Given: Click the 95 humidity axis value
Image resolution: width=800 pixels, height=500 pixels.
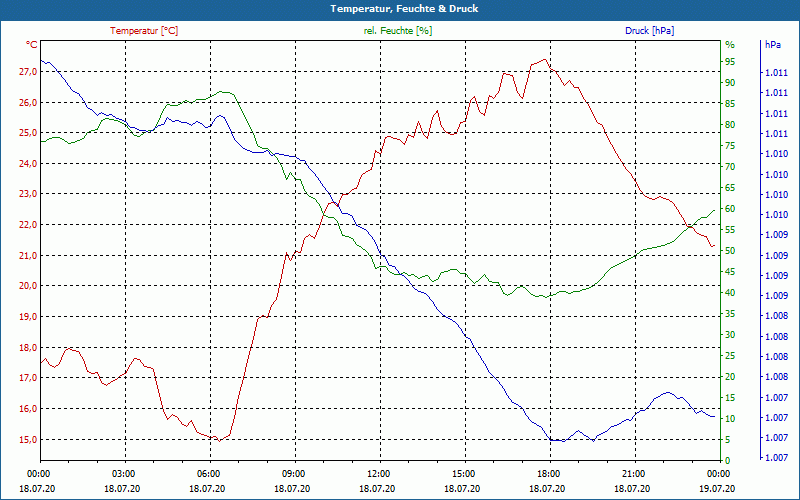Looking at the screenshot, I should tap(730, 62).
